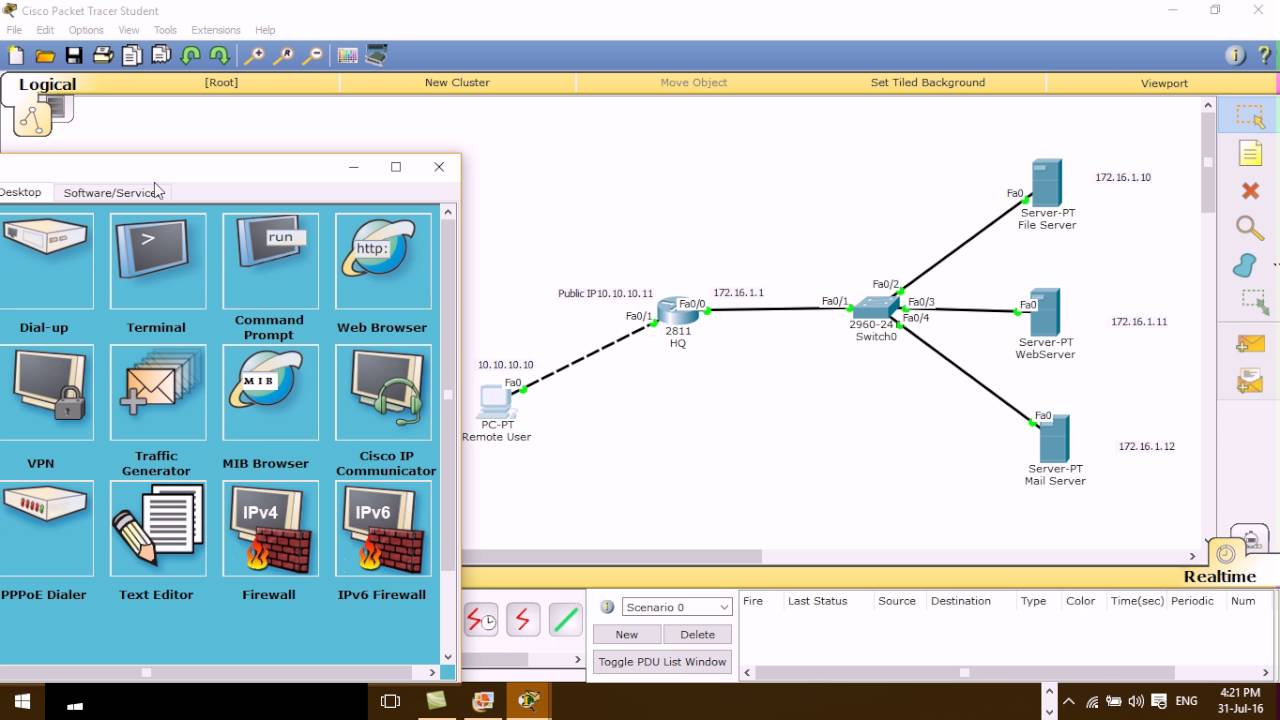Click Set Tiled Background
Image resolution: width=1280 pixels, height=720 pixels.
click(928, 83)
